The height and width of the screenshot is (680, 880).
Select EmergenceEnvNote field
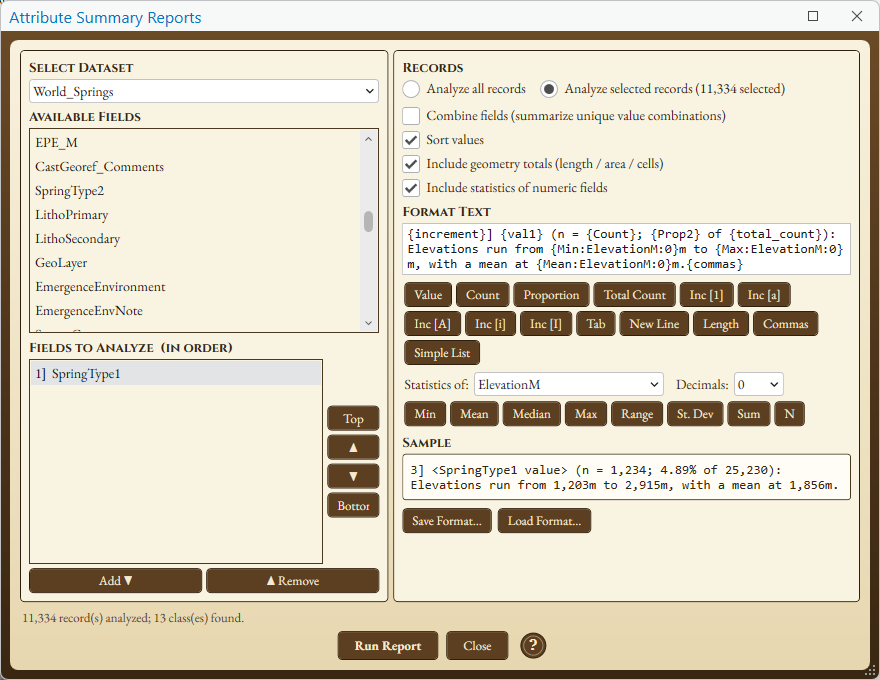195,311
